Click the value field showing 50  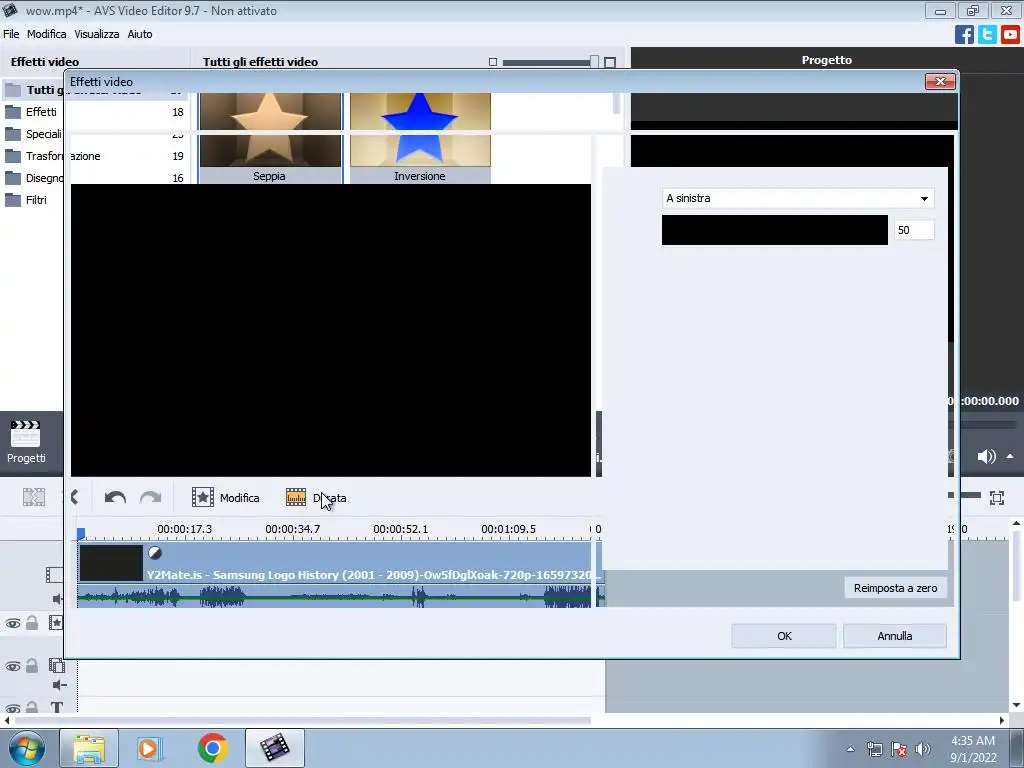[914, 230]
